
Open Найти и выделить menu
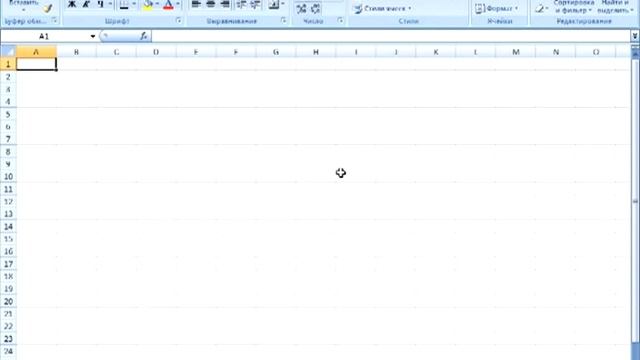(x=615, y=7)
